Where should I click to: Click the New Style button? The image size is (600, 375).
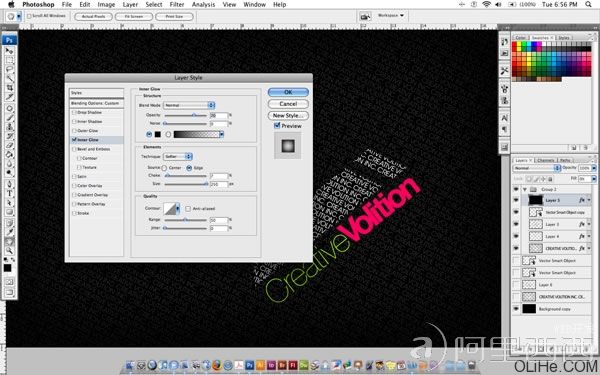pos(288,115)
